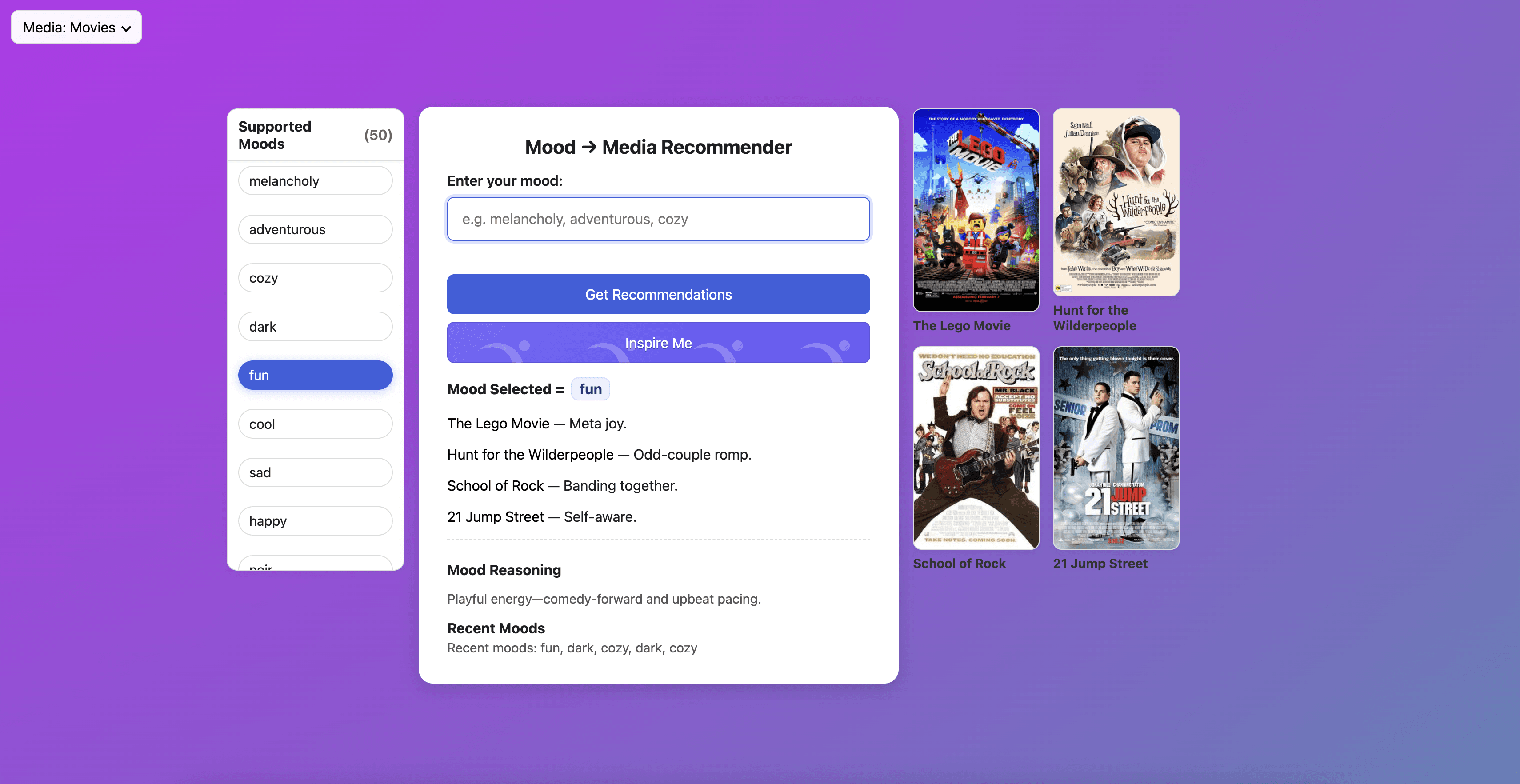
Task: Click the 21 Jump Street title link
Action: (1100, 564)
